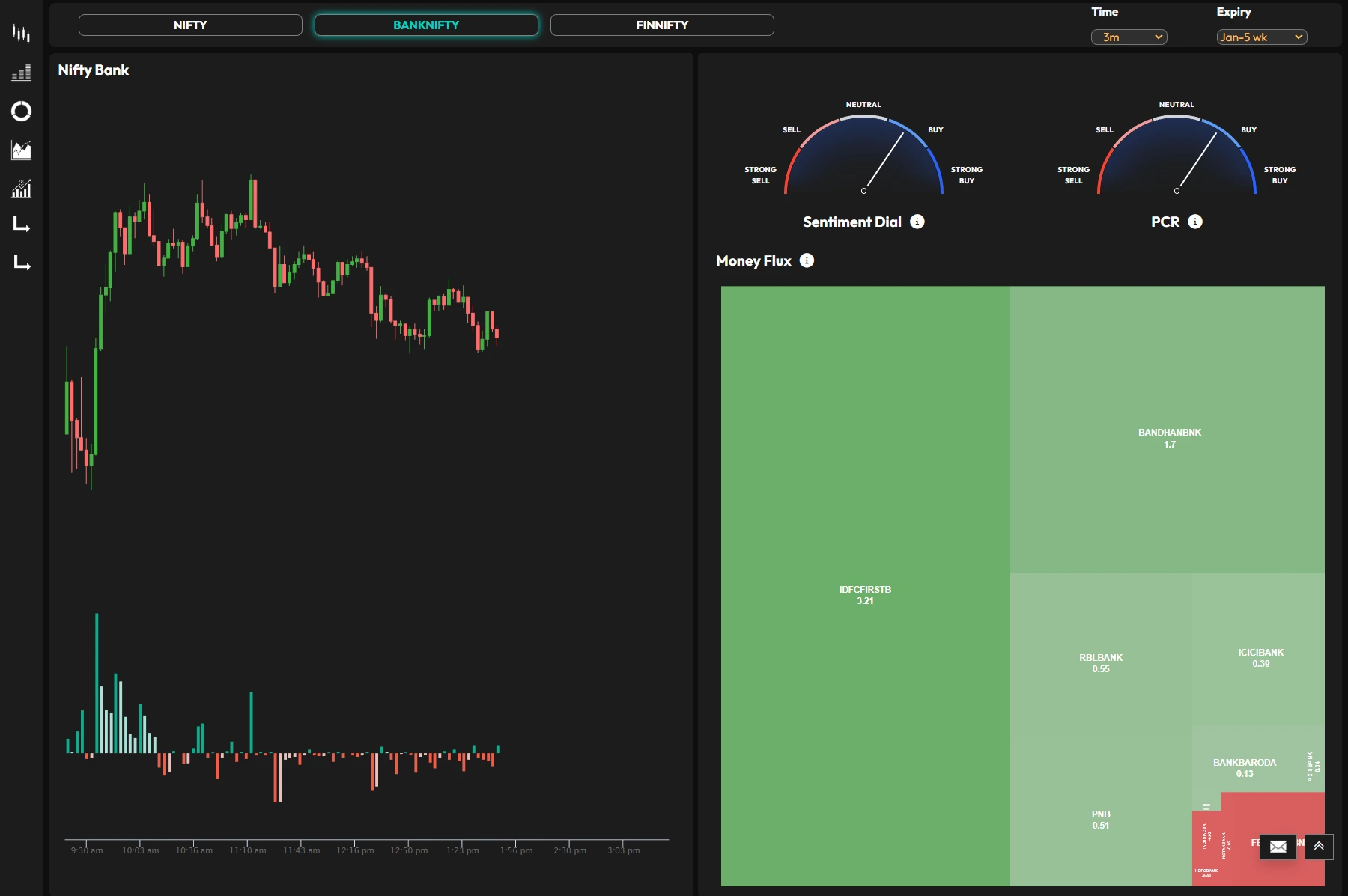Image resolution: width=1348 pixels, height=896 pixels.
Task: Open the donut ring sidebar icon
Action: 21,112
